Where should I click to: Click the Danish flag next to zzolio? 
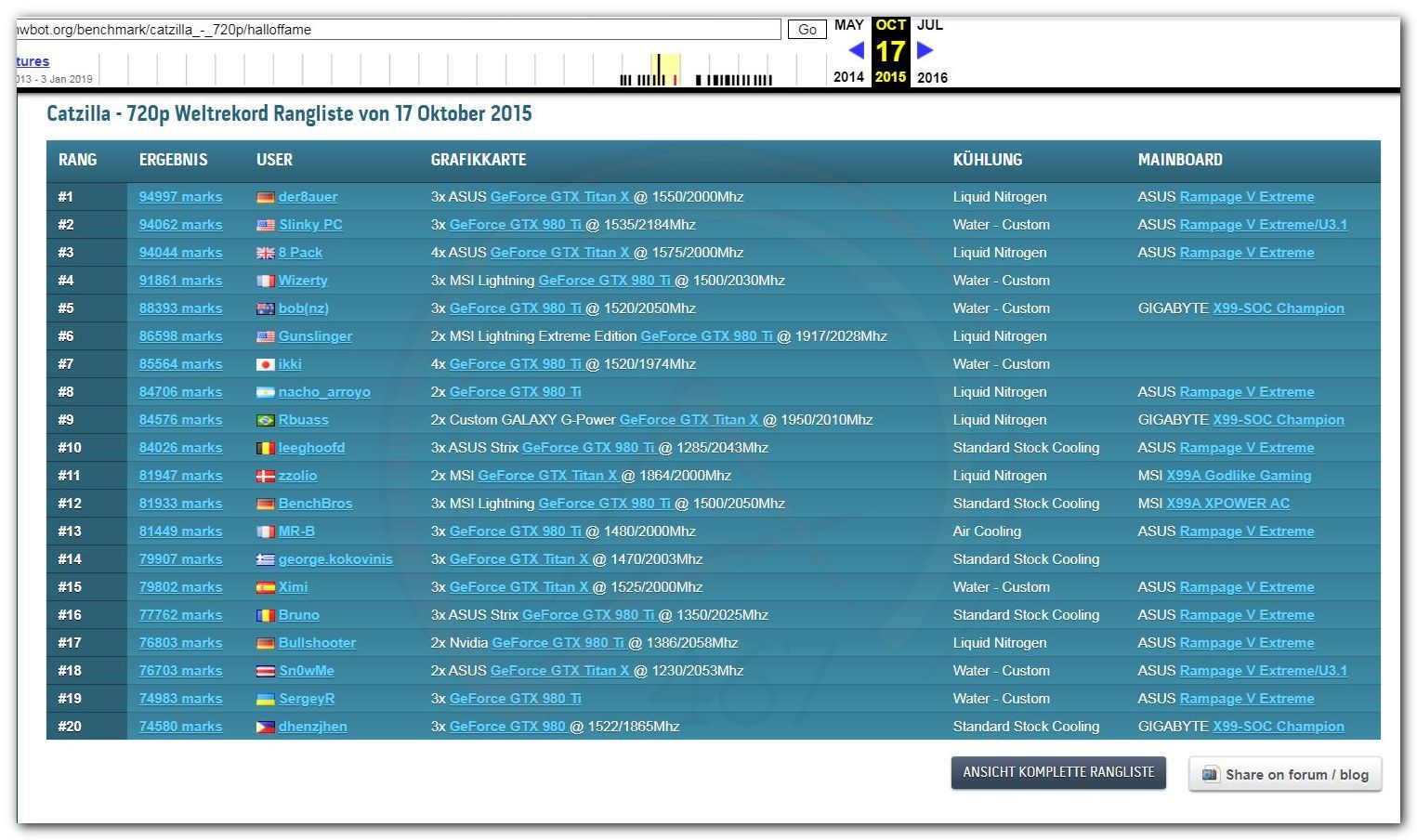[266, 476]
